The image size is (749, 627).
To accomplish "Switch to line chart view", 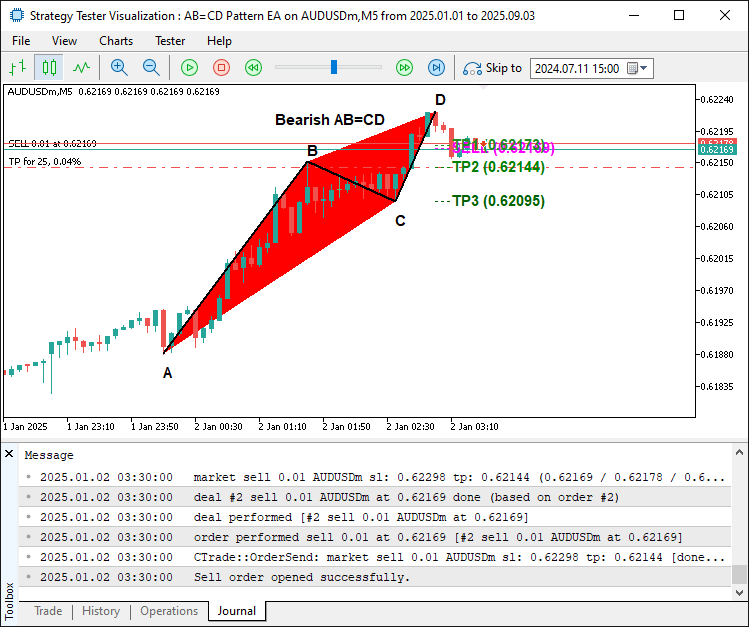I will point(81,67).
